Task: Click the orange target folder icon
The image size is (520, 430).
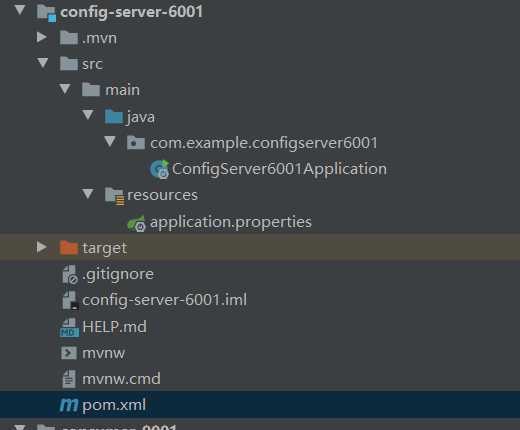Action: pos(69,248)
